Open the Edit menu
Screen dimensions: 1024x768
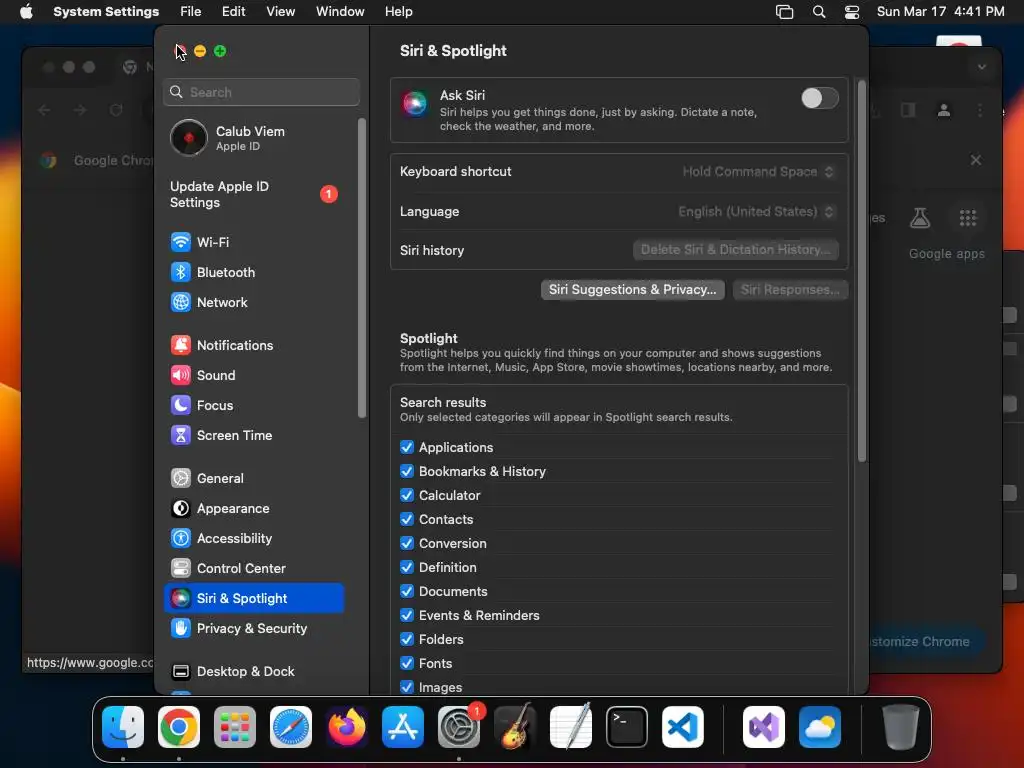point(233,12)
